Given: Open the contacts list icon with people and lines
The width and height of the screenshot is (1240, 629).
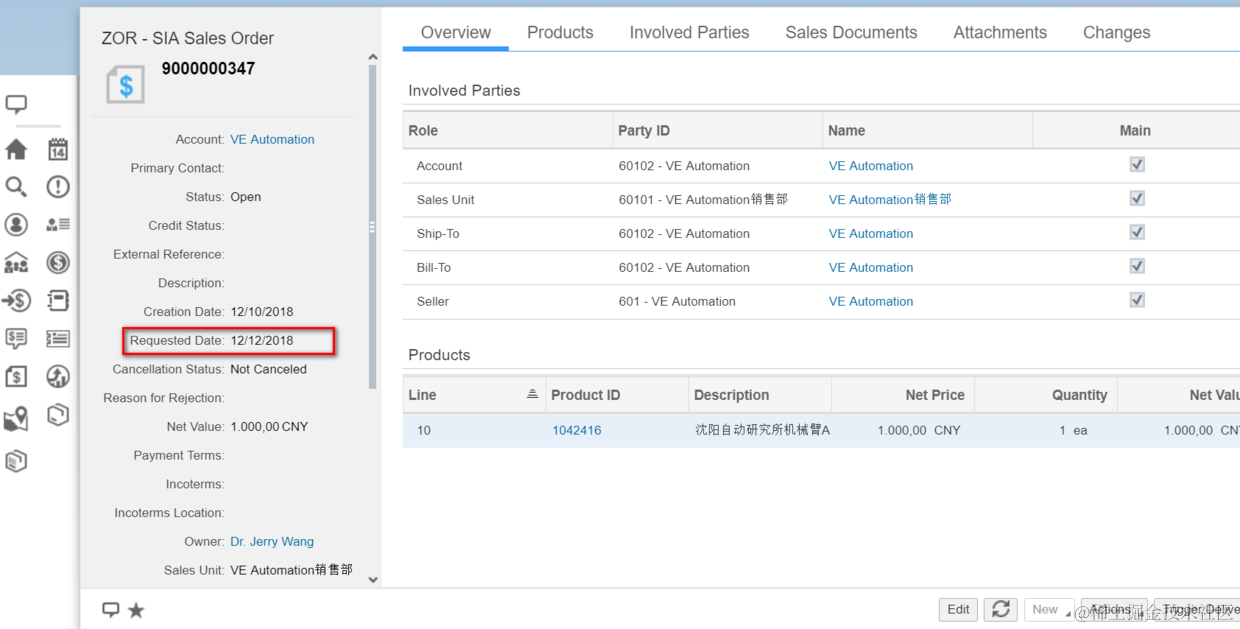Looking at the screenshot, I should pyautogui.click(x=58, y=225).
